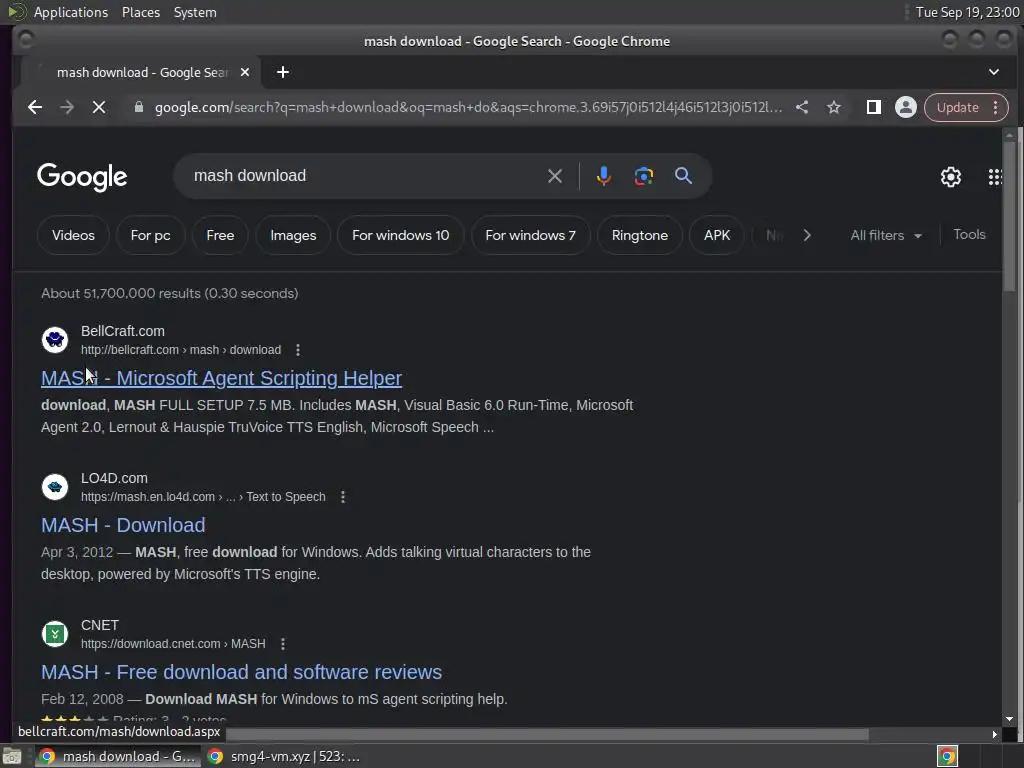Click the padlock site info icon
1024x768 pixels.
138,107
